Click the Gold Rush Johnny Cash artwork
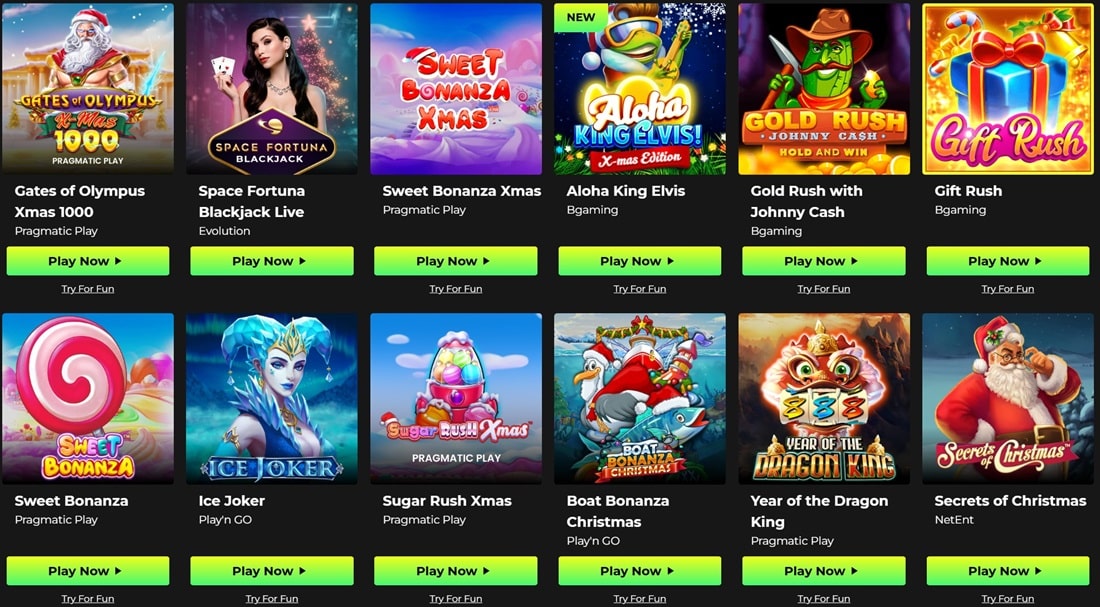The image size is (1100, 607). [x=824, y=88]
